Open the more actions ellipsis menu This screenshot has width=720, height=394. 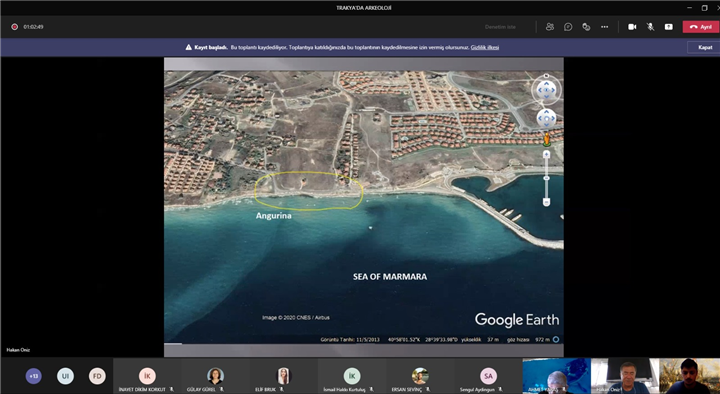(x=604, y=27)
